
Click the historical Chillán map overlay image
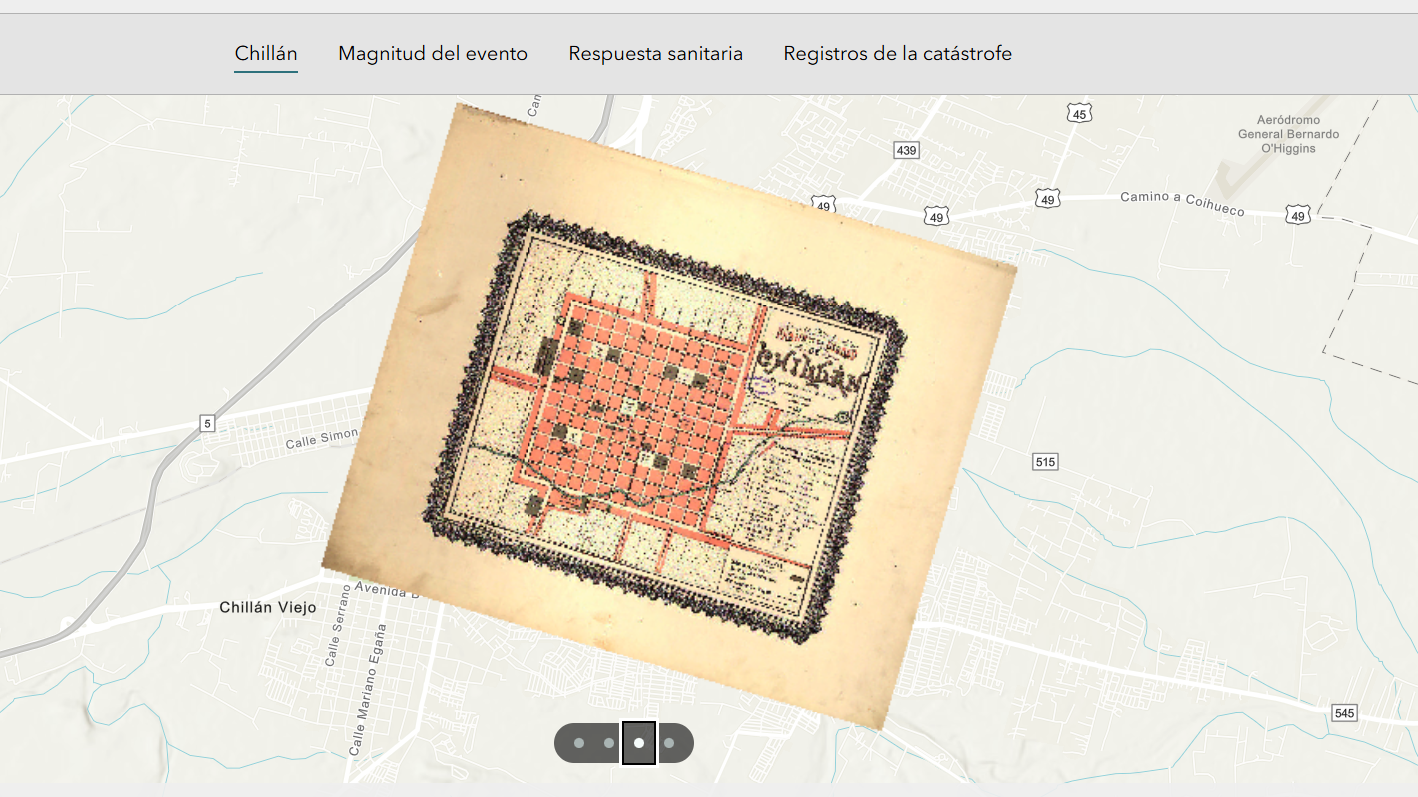point(669,415)
